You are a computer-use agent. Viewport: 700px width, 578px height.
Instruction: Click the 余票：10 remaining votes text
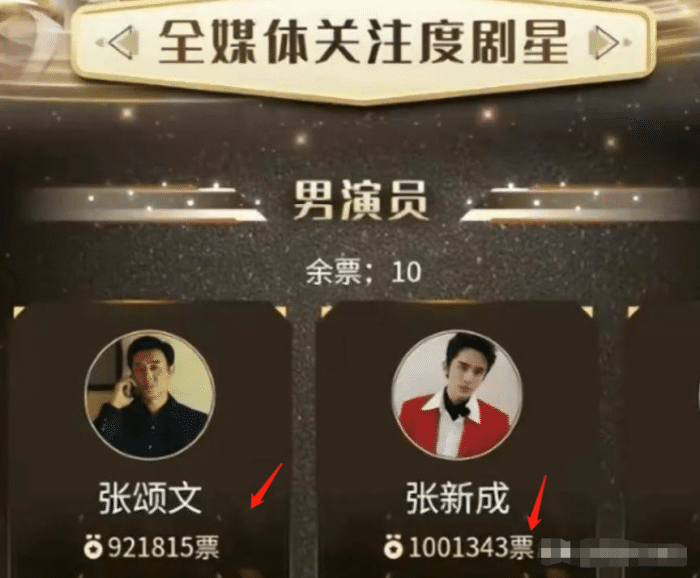[x=363, y=272]
